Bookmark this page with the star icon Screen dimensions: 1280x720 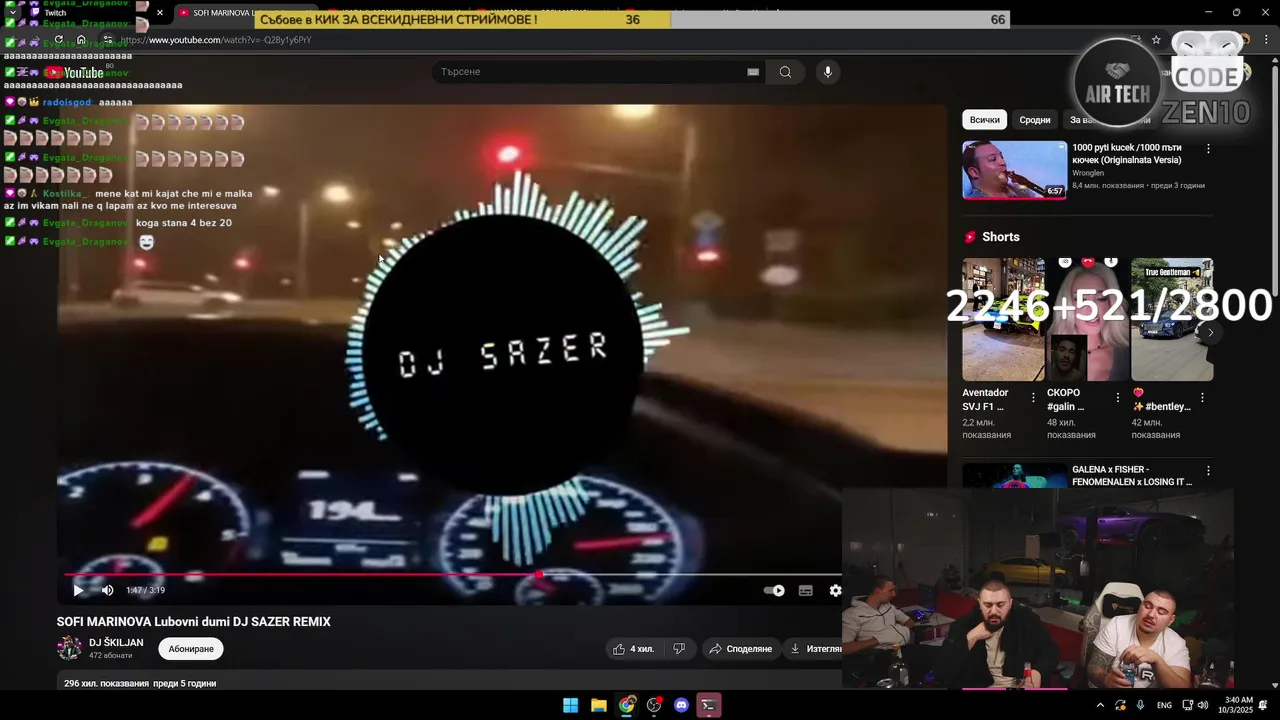click(x=1156, y=40)
